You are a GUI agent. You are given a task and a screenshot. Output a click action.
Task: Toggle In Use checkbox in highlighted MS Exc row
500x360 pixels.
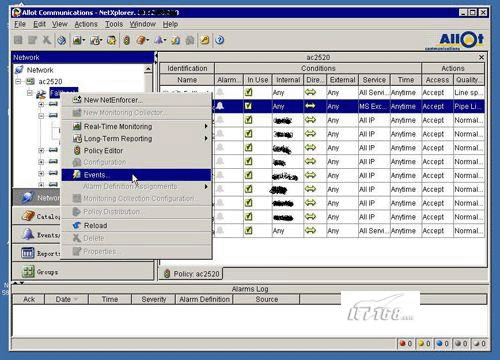tap(249, 106)
